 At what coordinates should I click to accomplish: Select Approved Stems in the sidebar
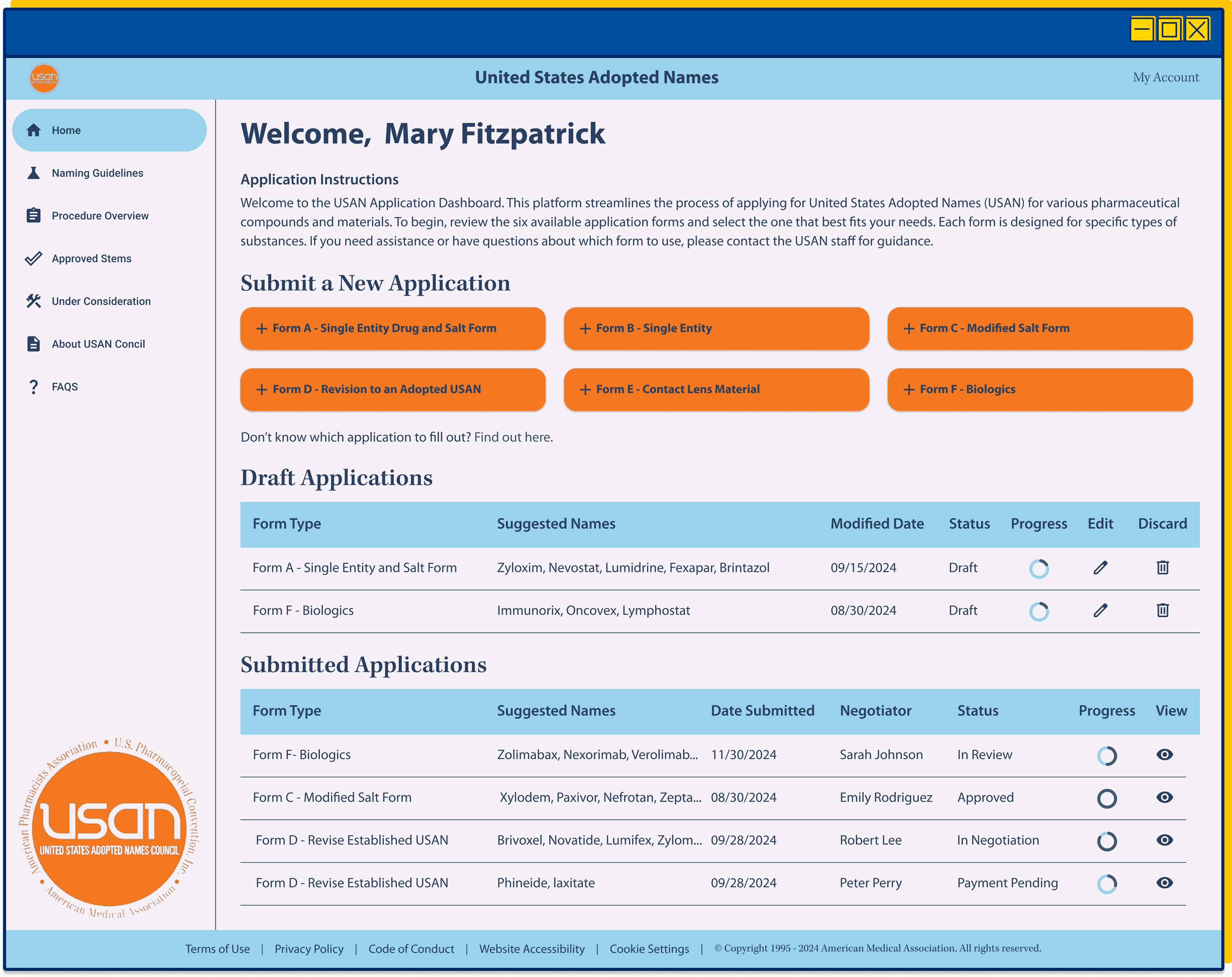(x=109, y=258)
